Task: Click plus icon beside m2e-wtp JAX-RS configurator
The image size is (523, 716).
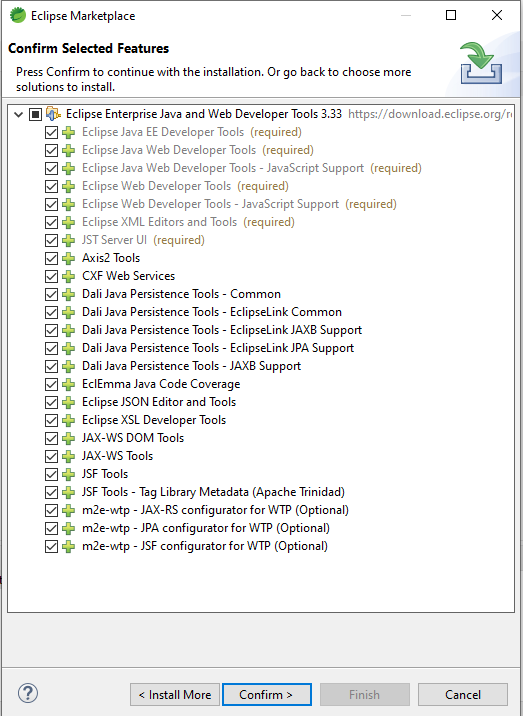Action: [x=69, y=511]
